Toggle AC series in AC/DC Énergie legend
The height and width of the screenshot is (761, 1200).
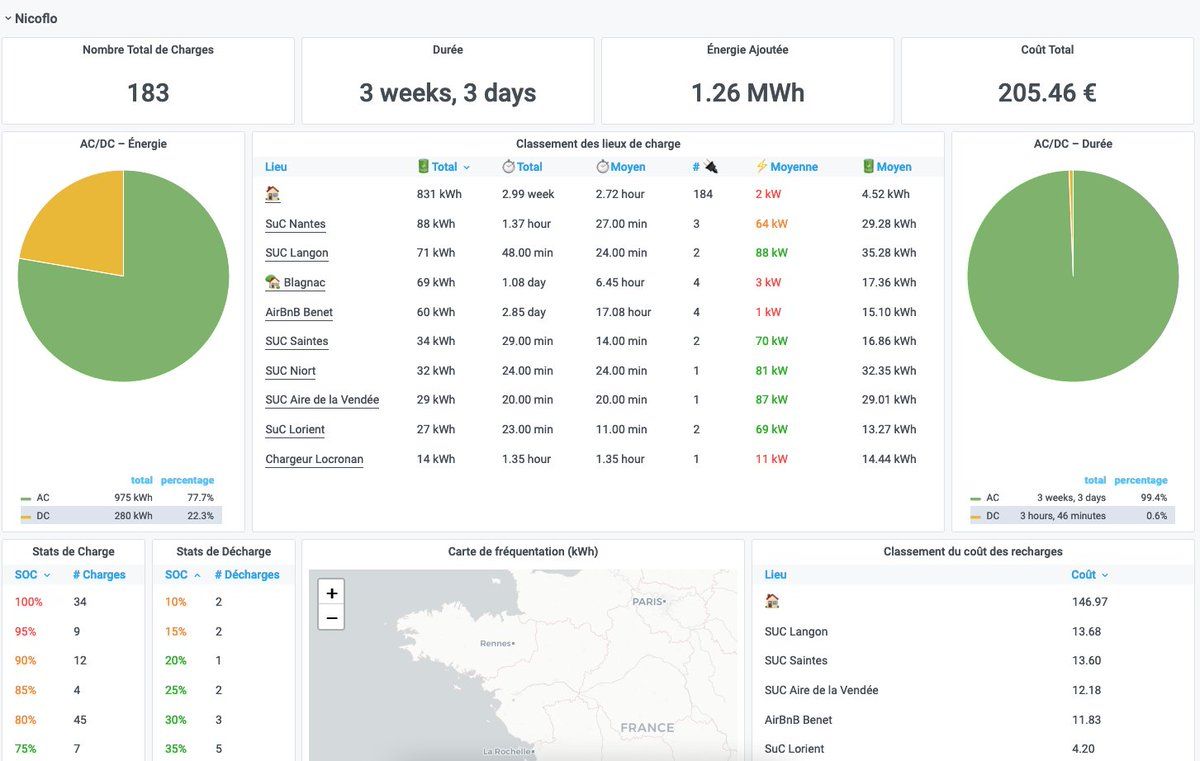click(x=43, y=498)
